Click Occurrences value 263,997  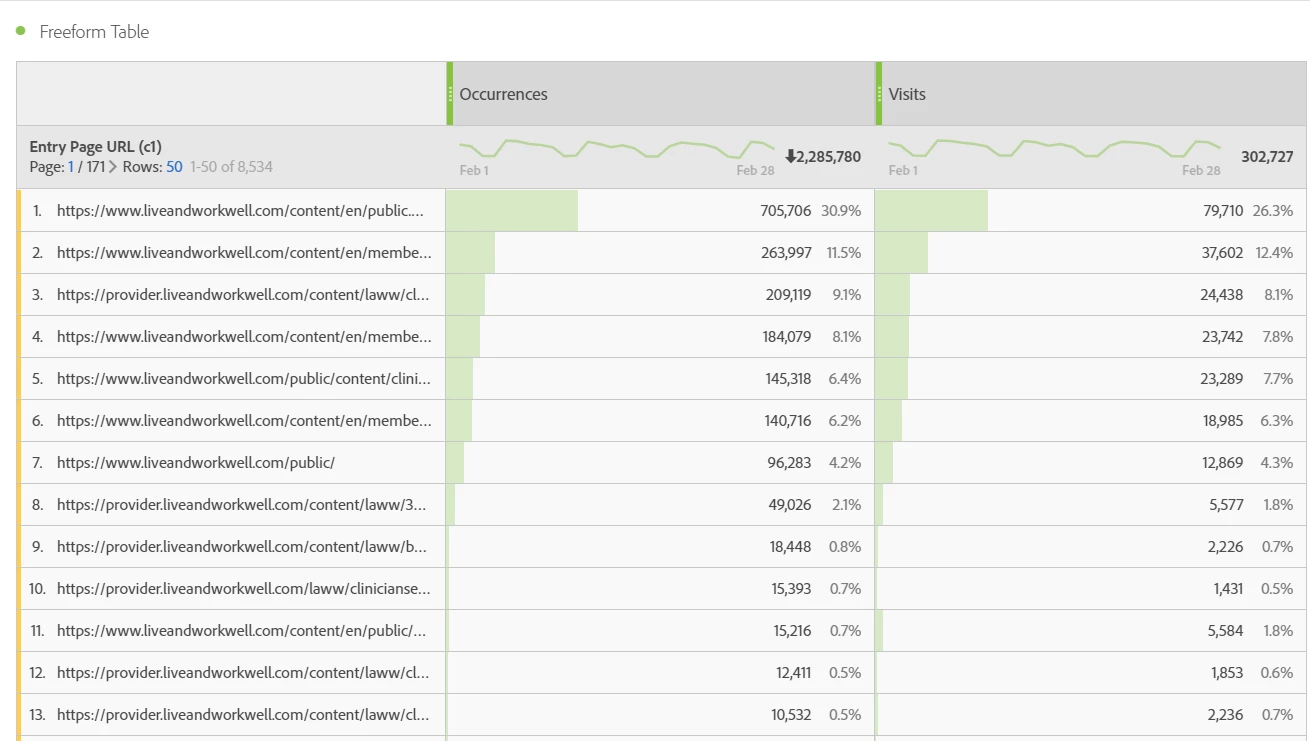click(786, 253)
